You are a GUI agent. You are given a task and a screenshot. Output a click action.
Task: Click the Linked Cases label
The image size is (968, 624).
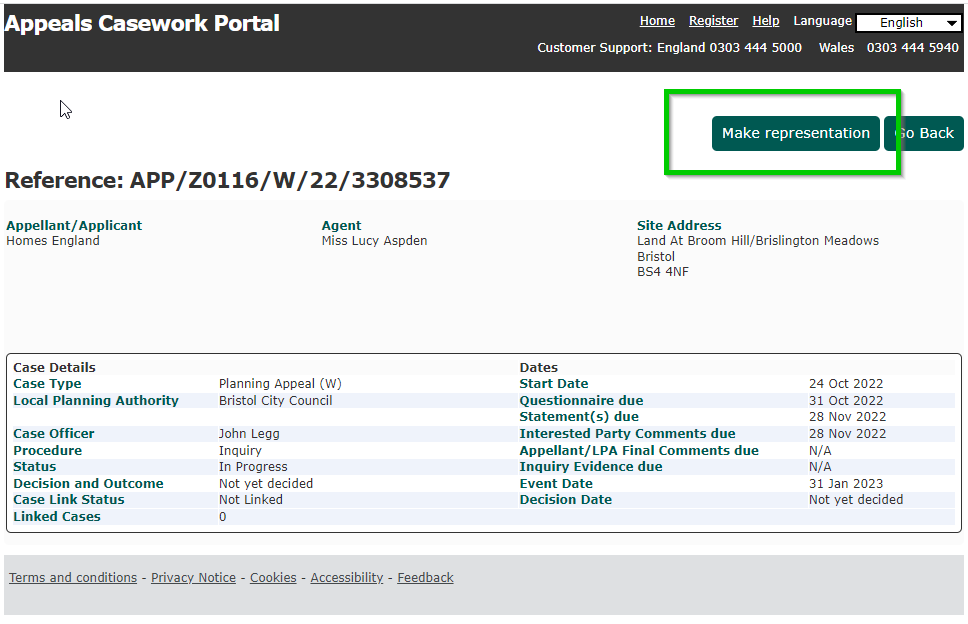point(57,517)
